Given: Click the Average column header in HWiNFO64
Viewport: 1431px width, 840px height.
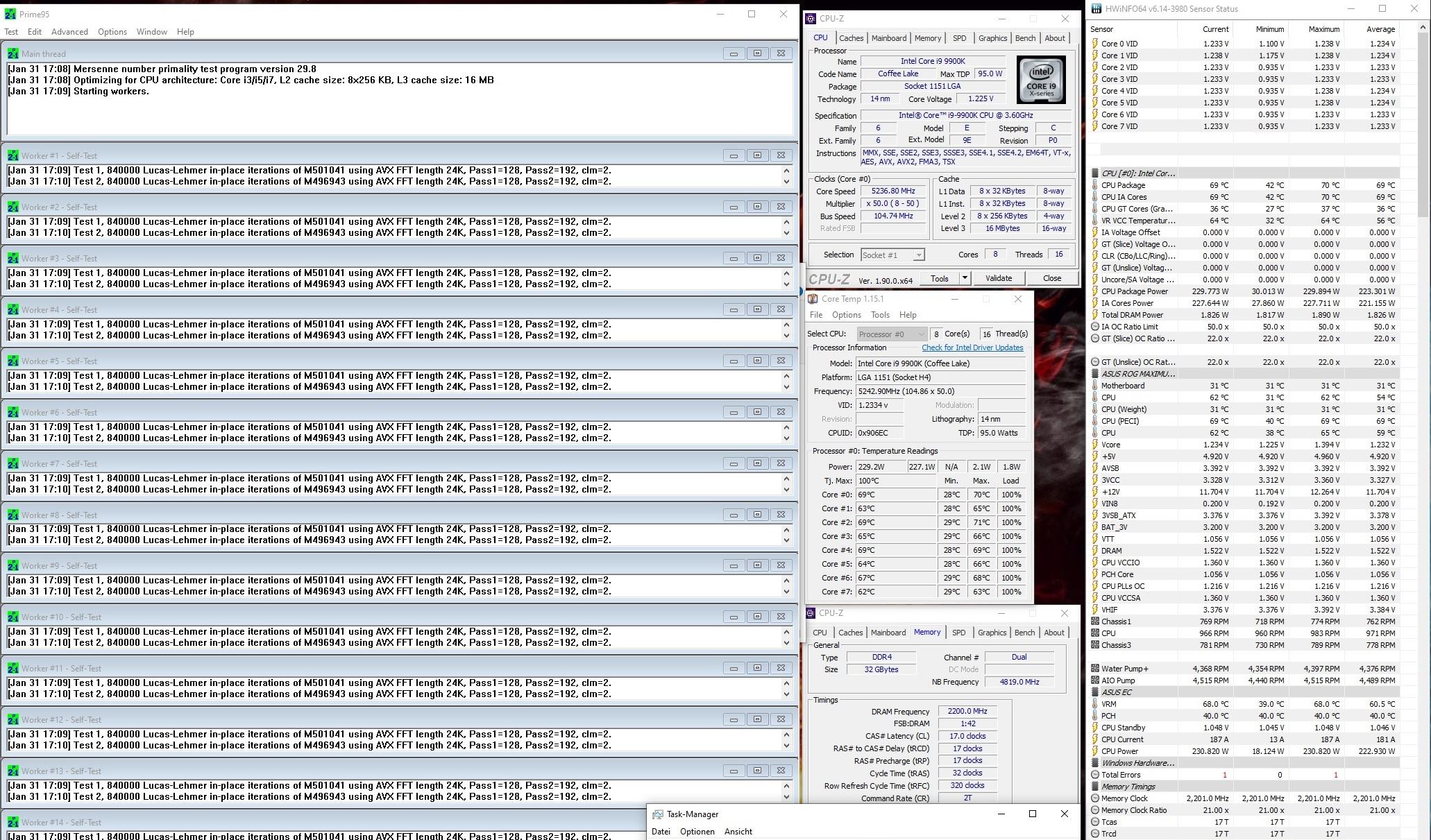Looking at the screenshot, I should point(1380,29).
